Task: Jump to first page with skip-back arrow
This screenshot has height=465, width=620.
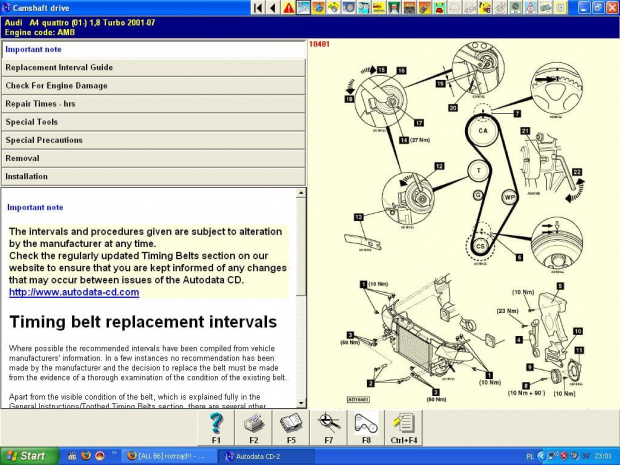Action: [258, 8]
